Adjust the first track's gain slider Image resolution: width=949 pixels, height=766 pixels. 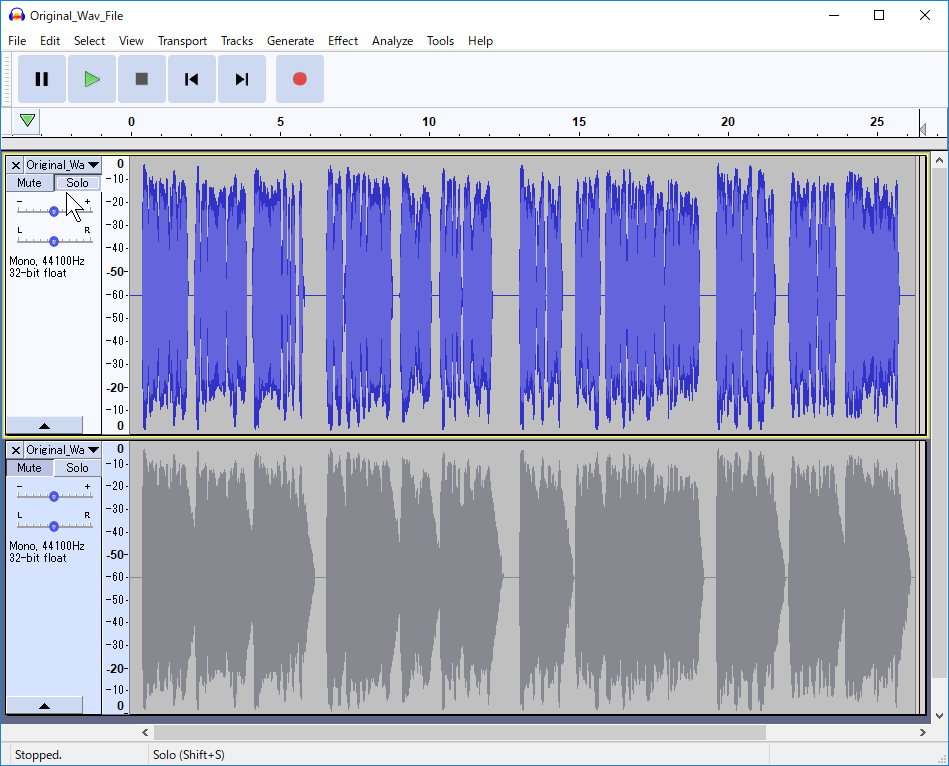pyautogui.click(x=54, y=211)
